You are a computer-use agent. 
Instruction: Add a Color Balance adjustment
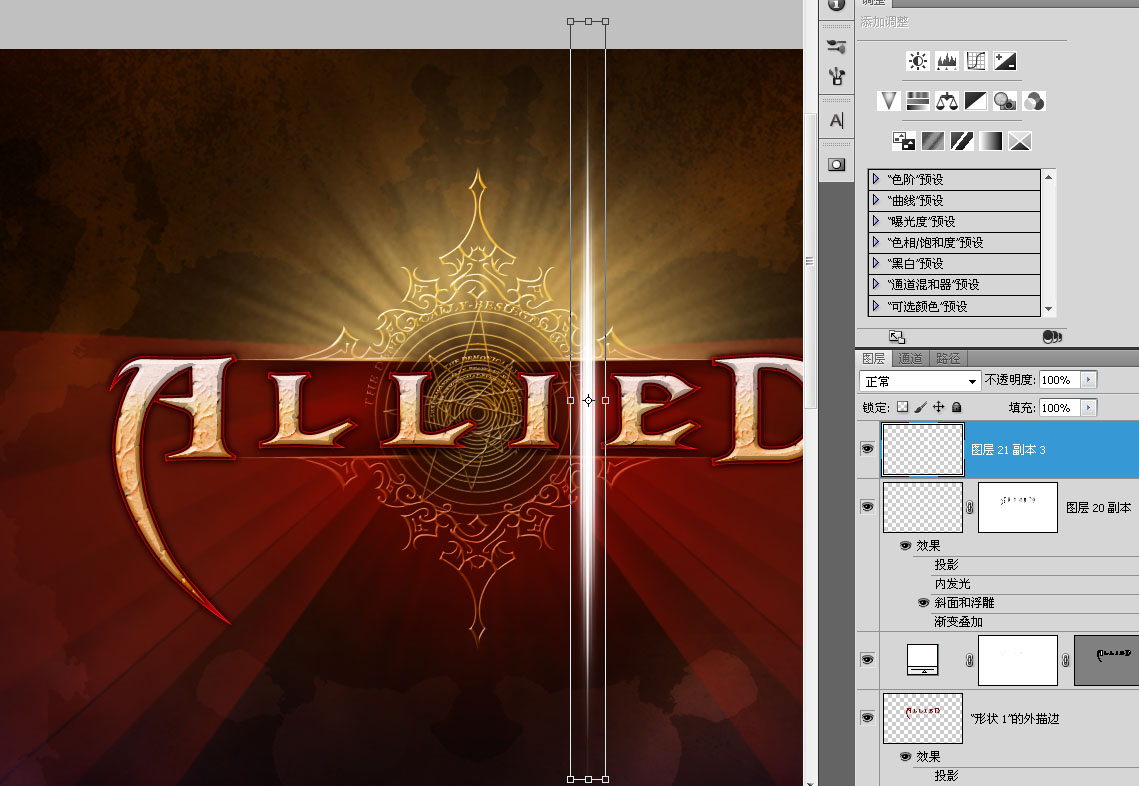coord(947,101)
